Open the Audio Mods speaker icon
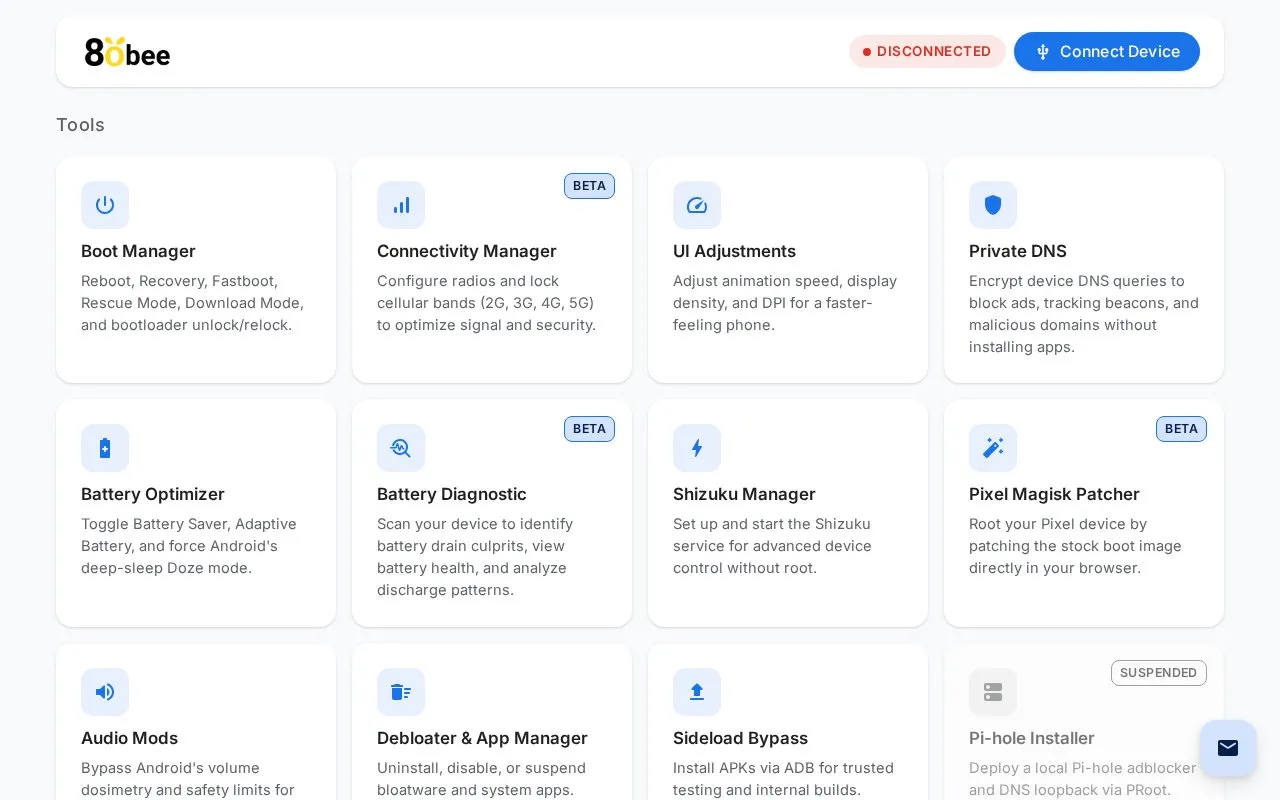Screen dimensions: 1280x800 click(x=105, y=692)
